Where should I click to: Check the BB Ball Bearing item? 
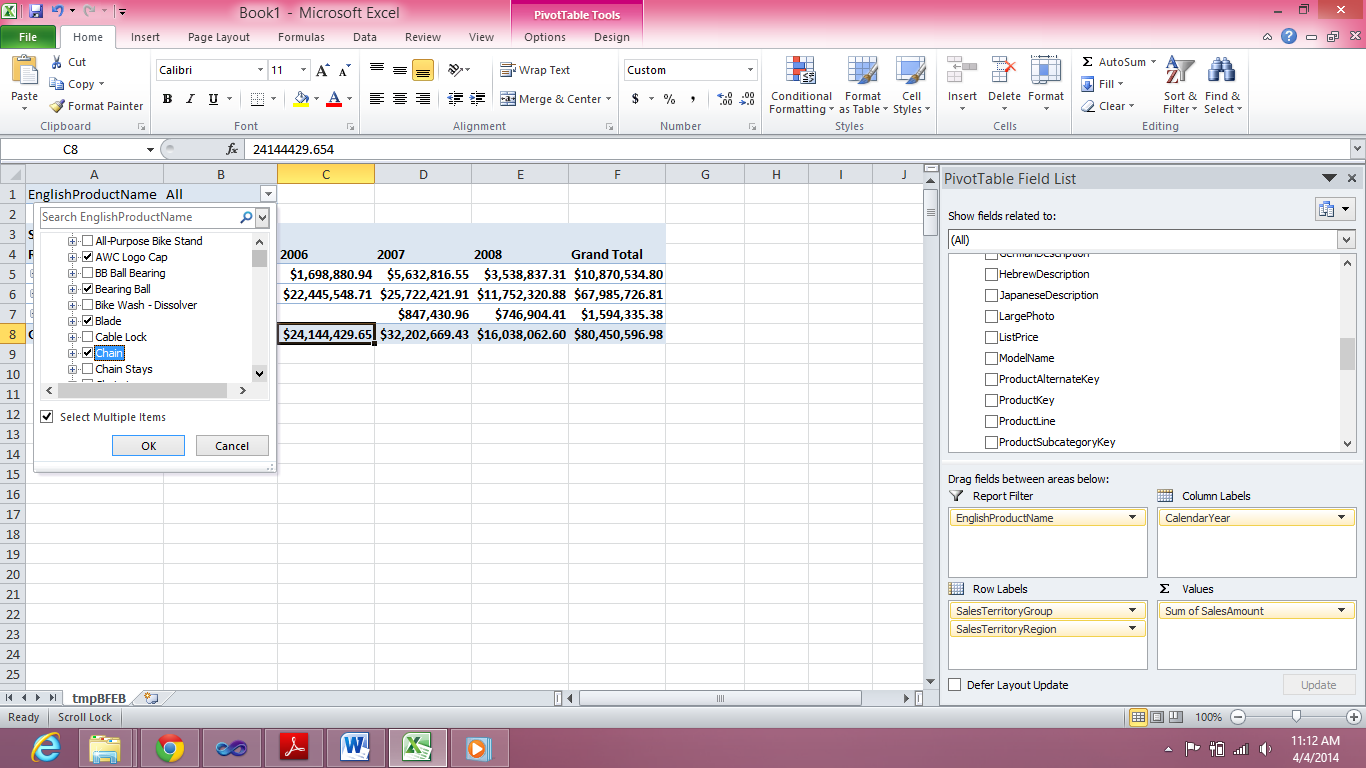[88, 273]
